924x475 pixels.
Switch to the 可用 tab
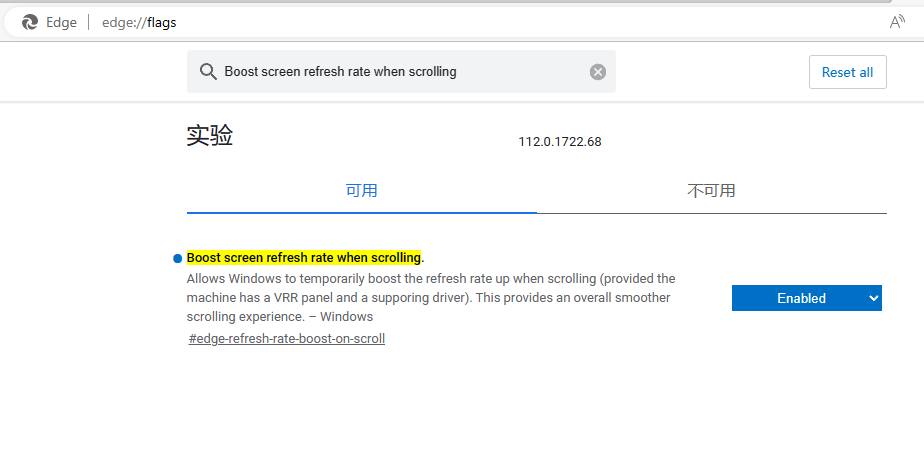click(x=361, y=190)
